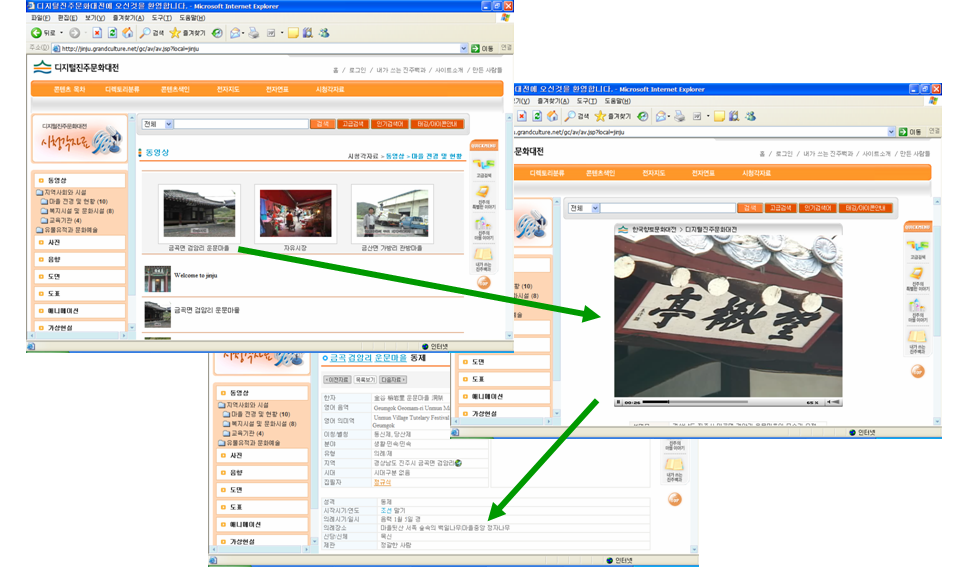Open 마을 전경 및 현황 (10) folder, left window
This screenshot has height=567, width=960.
[x=74, y=201]
